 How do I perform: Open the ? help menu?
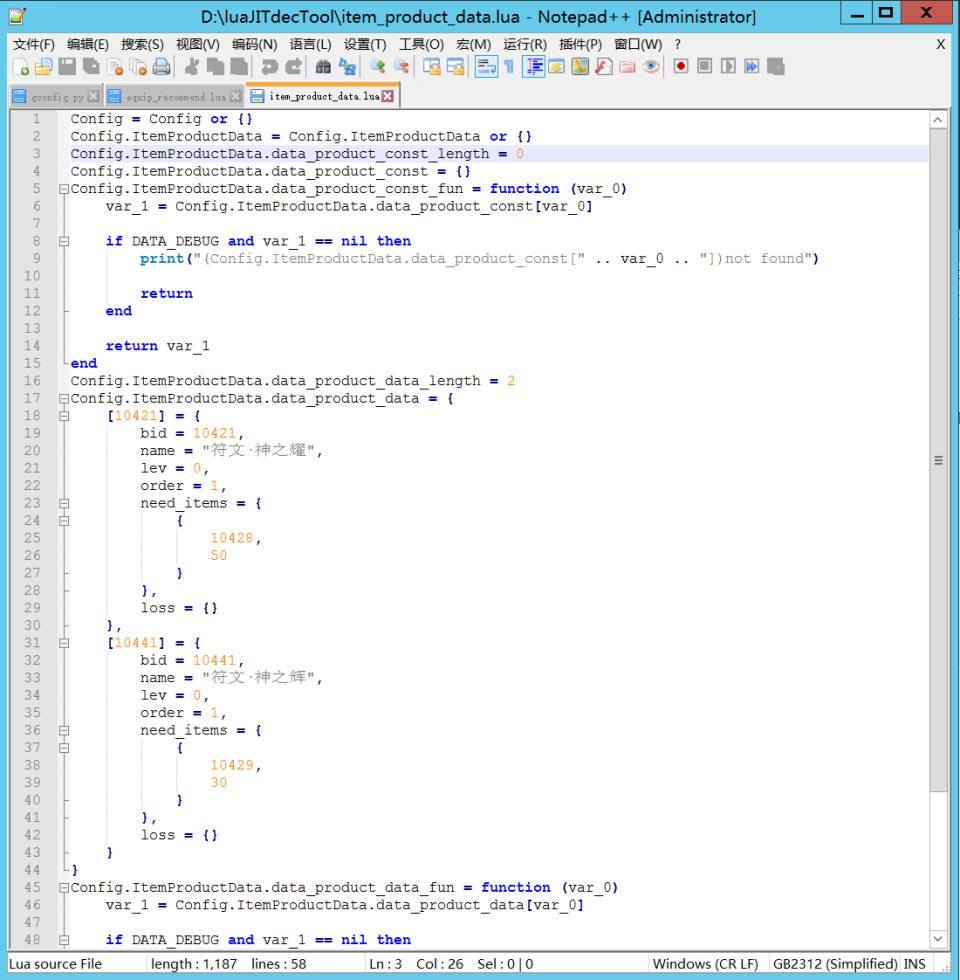(x=678, y=44)
